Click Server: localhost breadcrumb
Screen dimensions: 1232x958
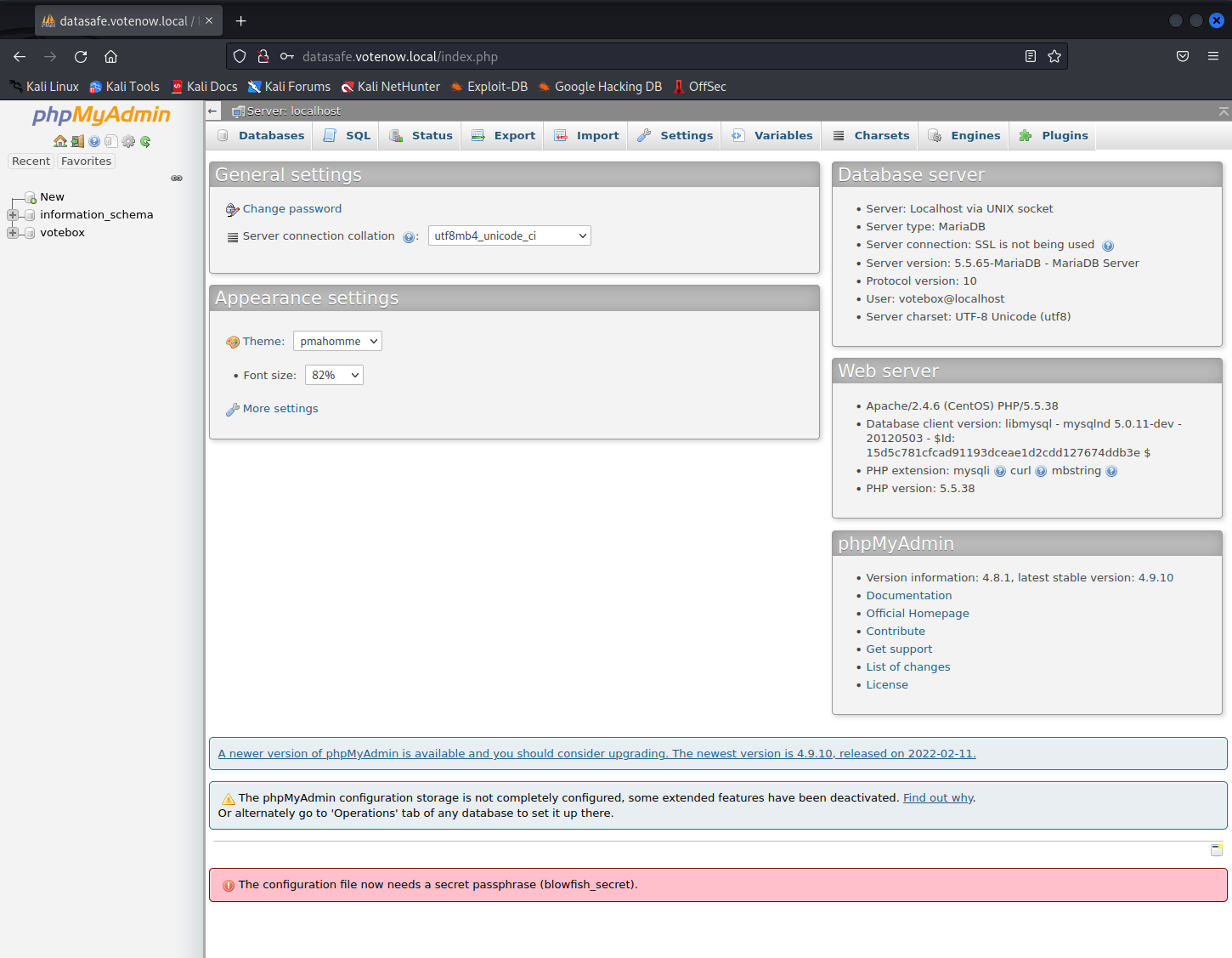(294, 111)
